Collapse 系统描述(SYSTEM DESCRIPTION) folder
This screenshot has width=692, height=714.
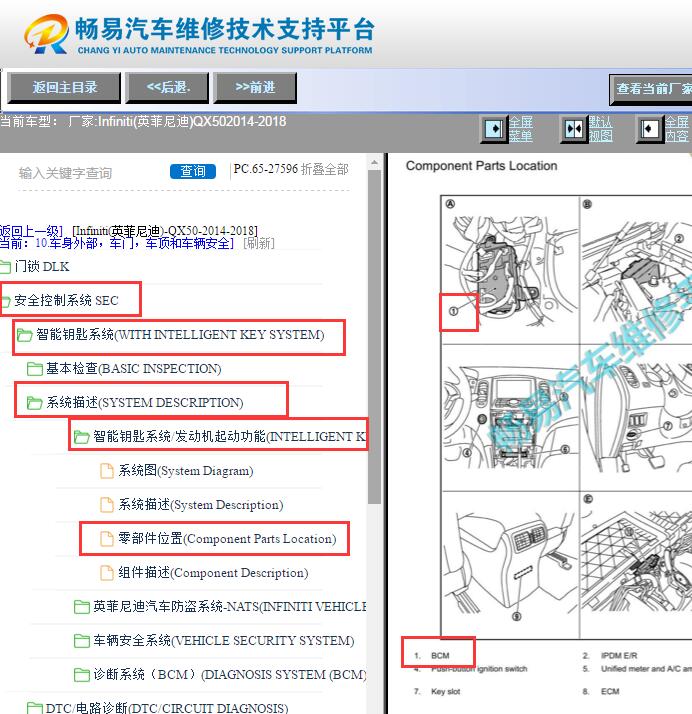[145, 403]
